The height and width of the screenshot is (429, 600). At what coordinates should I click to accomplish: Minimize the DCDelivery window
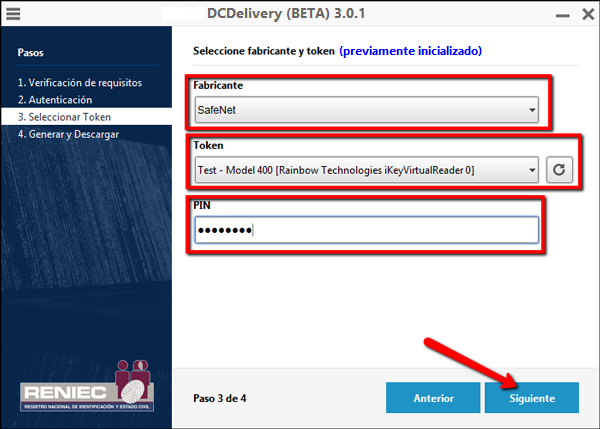pyautogui.click(x=548, y=14)
